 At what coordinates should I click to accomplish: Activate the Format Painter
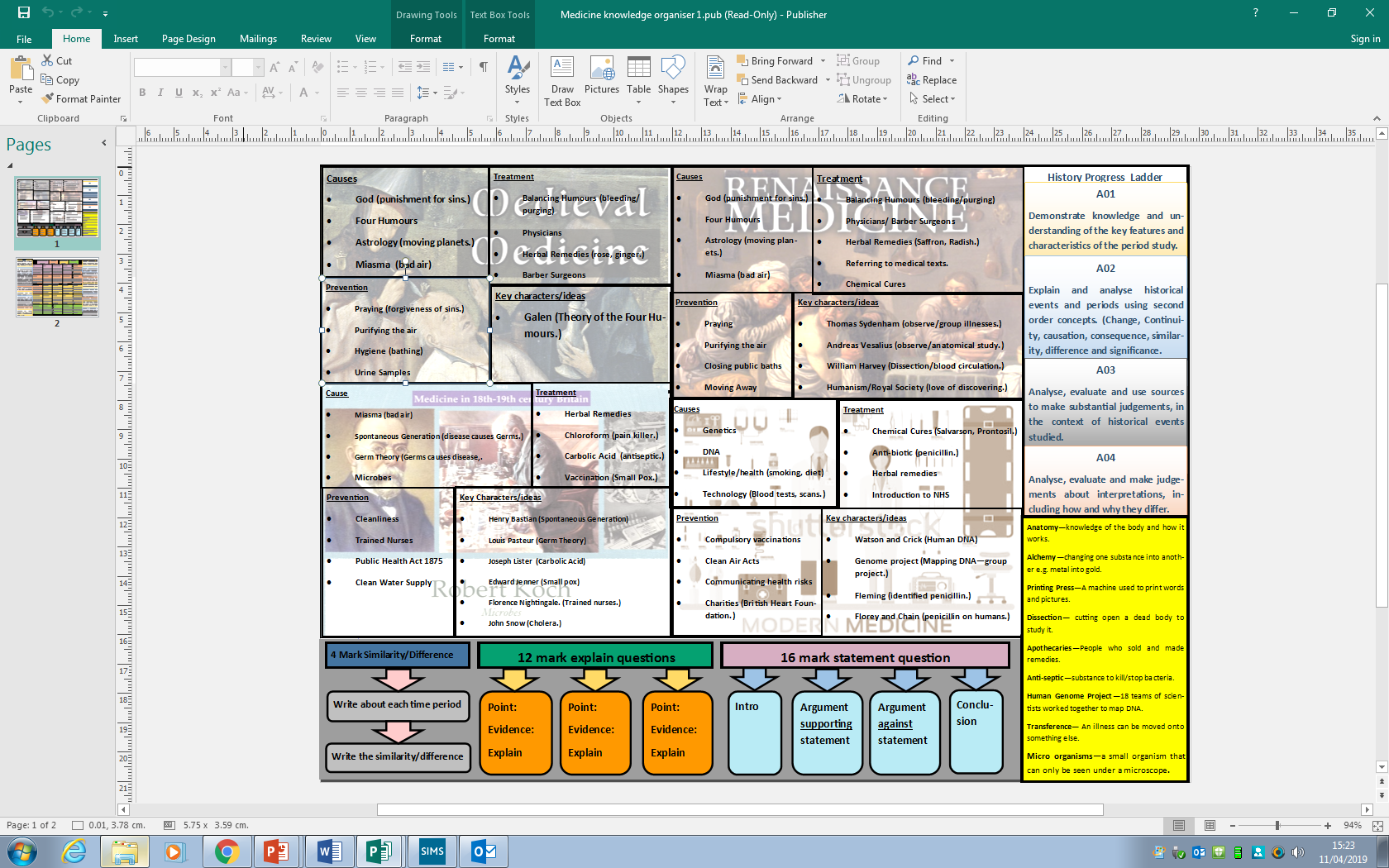pyautogui.click(x=80, y=98)
